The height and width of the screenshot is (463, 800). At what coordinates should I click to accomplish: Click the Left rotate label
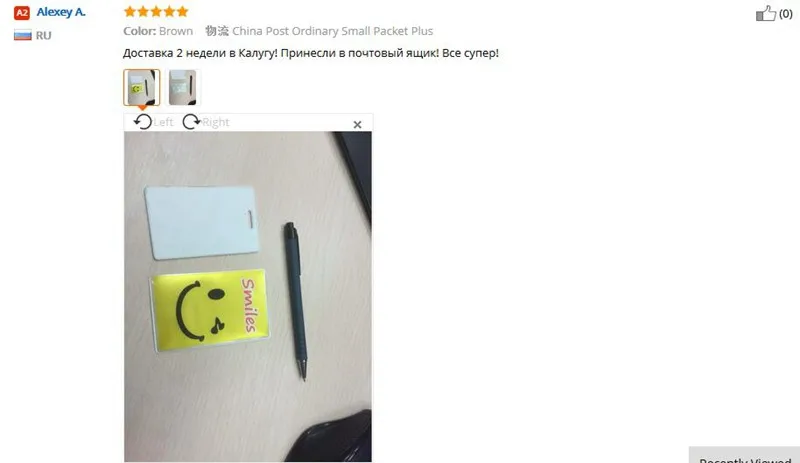tap(163, 123)
